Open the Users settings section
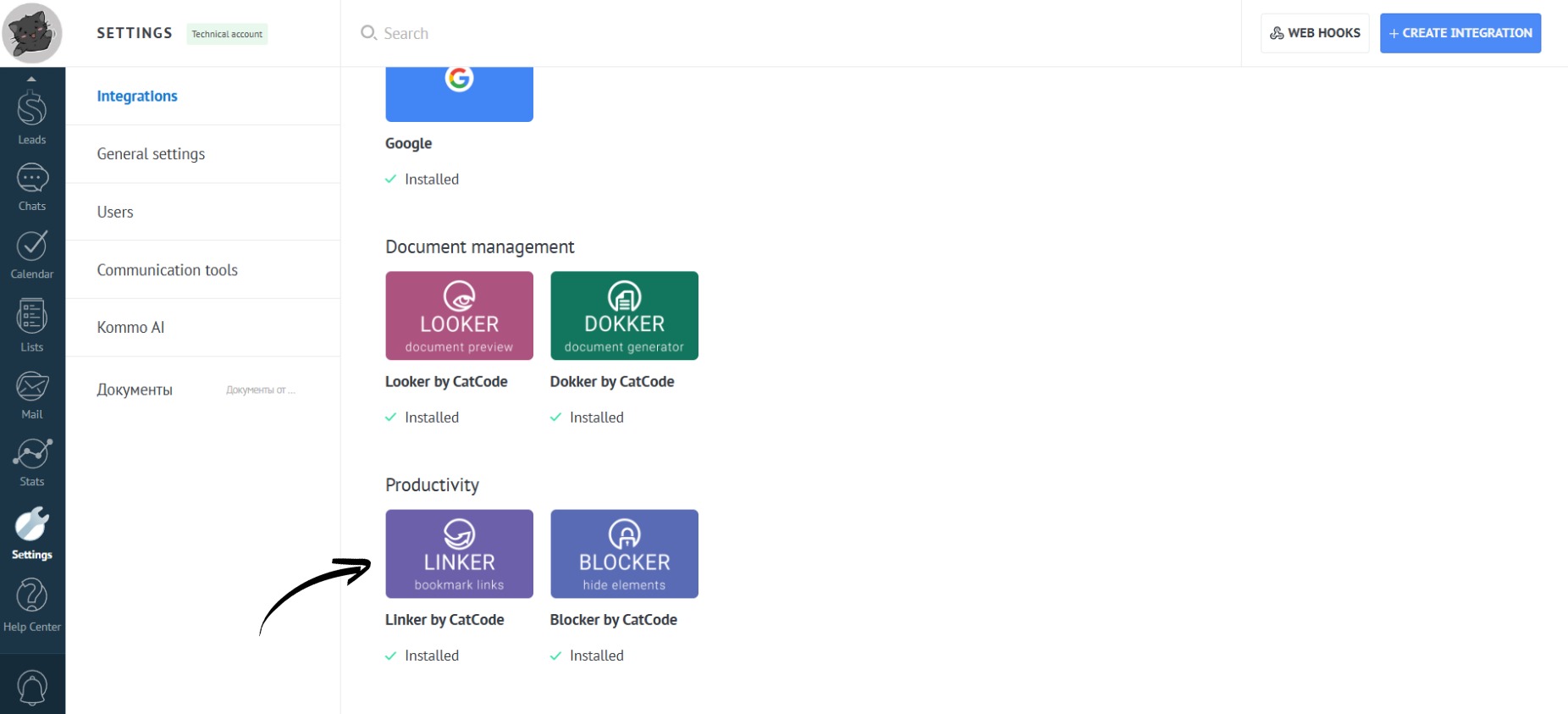Image resolution: width=1568 pixels, height=714 pixels. pos(115,212)
